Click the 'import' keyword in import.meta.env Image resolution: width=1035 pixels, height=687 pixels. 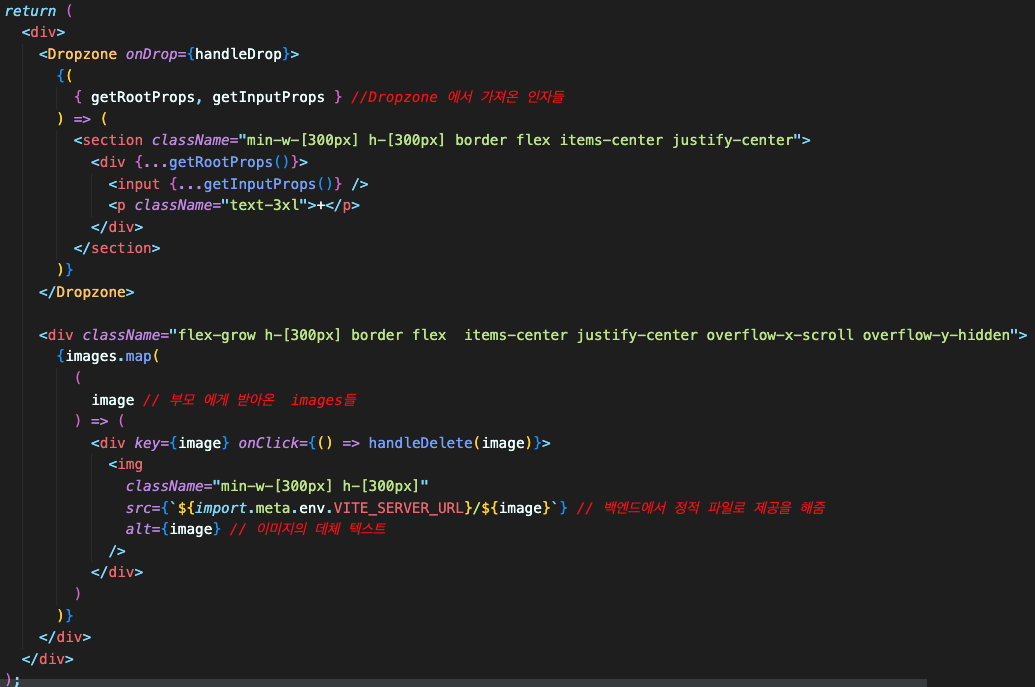click(221, 508)
